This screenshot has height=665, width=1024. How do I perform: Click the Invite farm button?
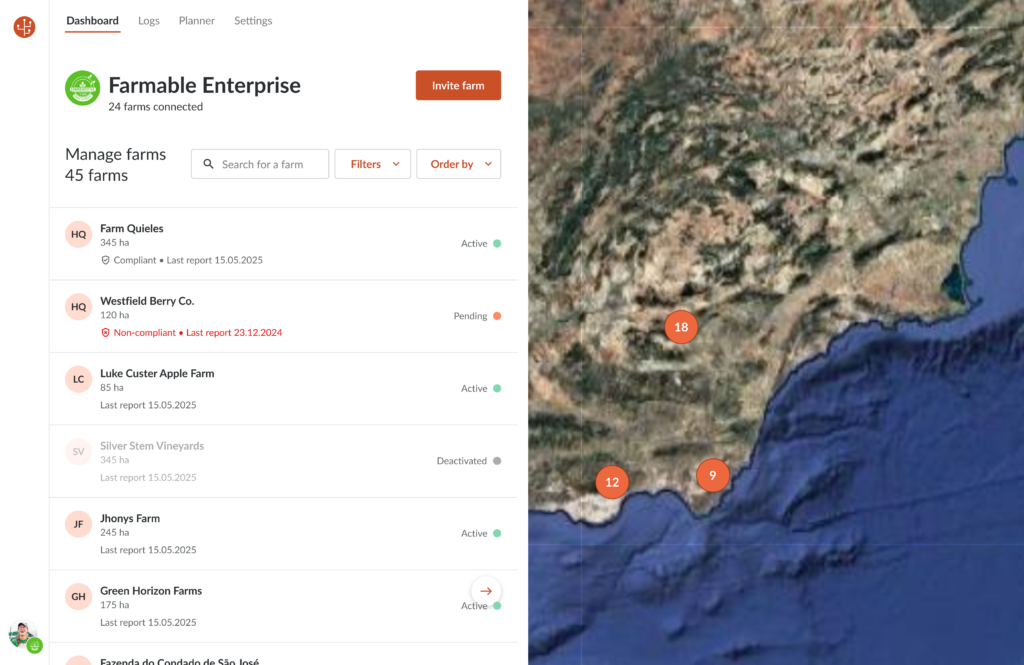(x=458, y=86)
